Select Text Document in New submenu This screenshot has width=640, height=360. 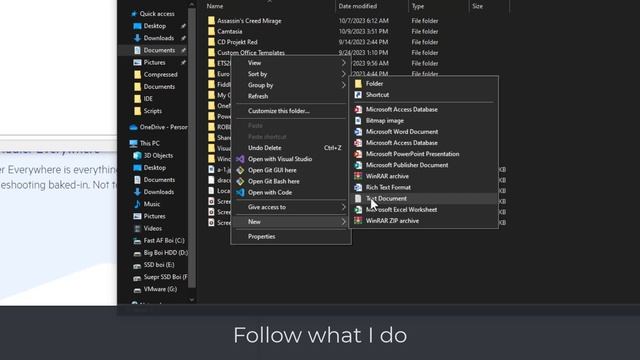[423, 198]
